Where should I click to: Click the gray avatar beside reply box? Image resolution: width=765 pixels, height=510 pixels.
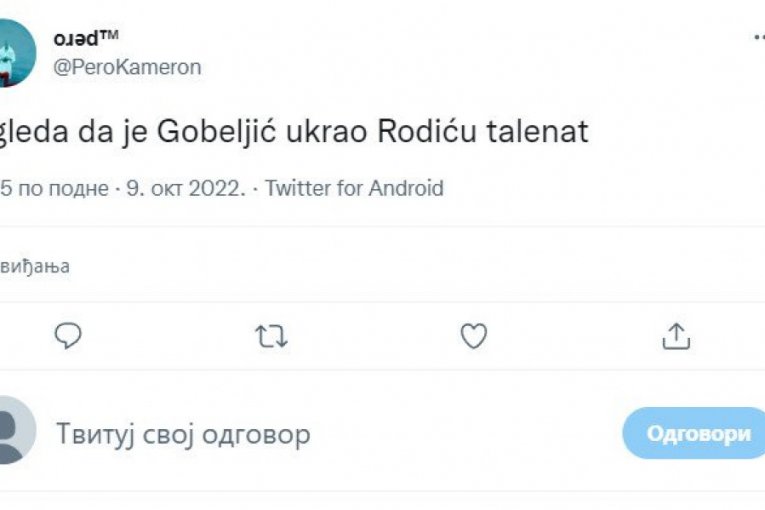(x=14, y=431)
